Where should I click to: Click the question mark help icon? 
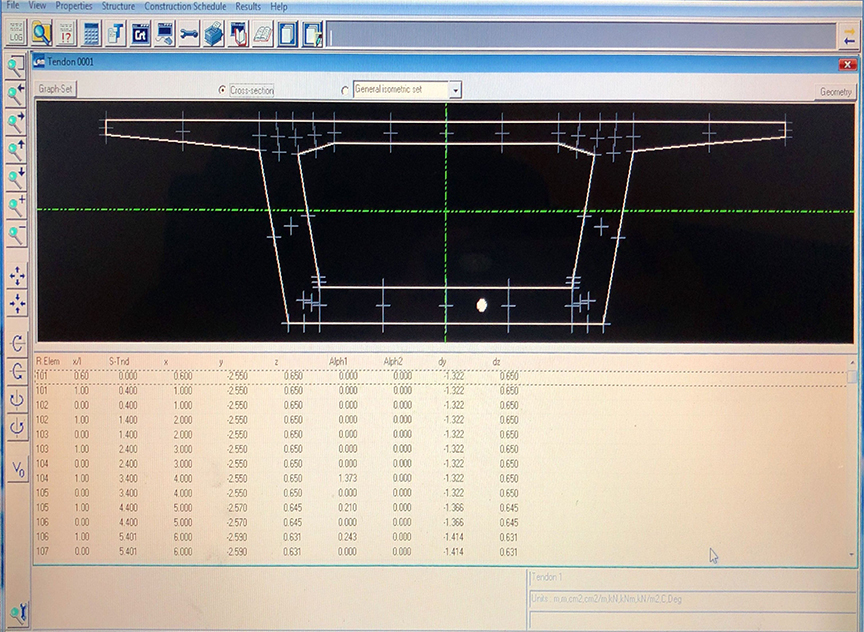point(67,33)
